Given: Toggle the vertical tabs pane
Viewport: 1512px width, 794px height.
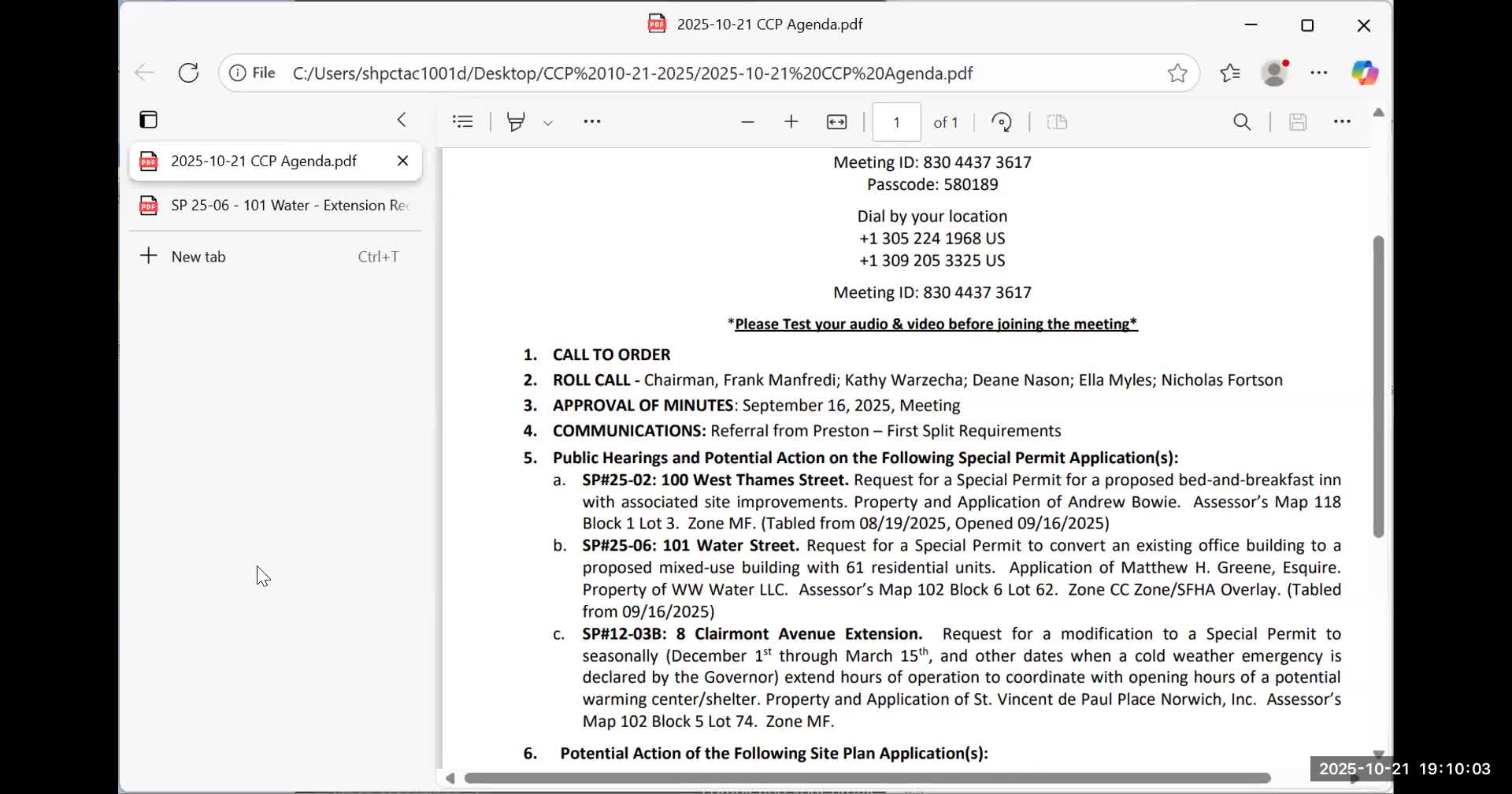Looking at the screenshot, I should coord(148,120).
